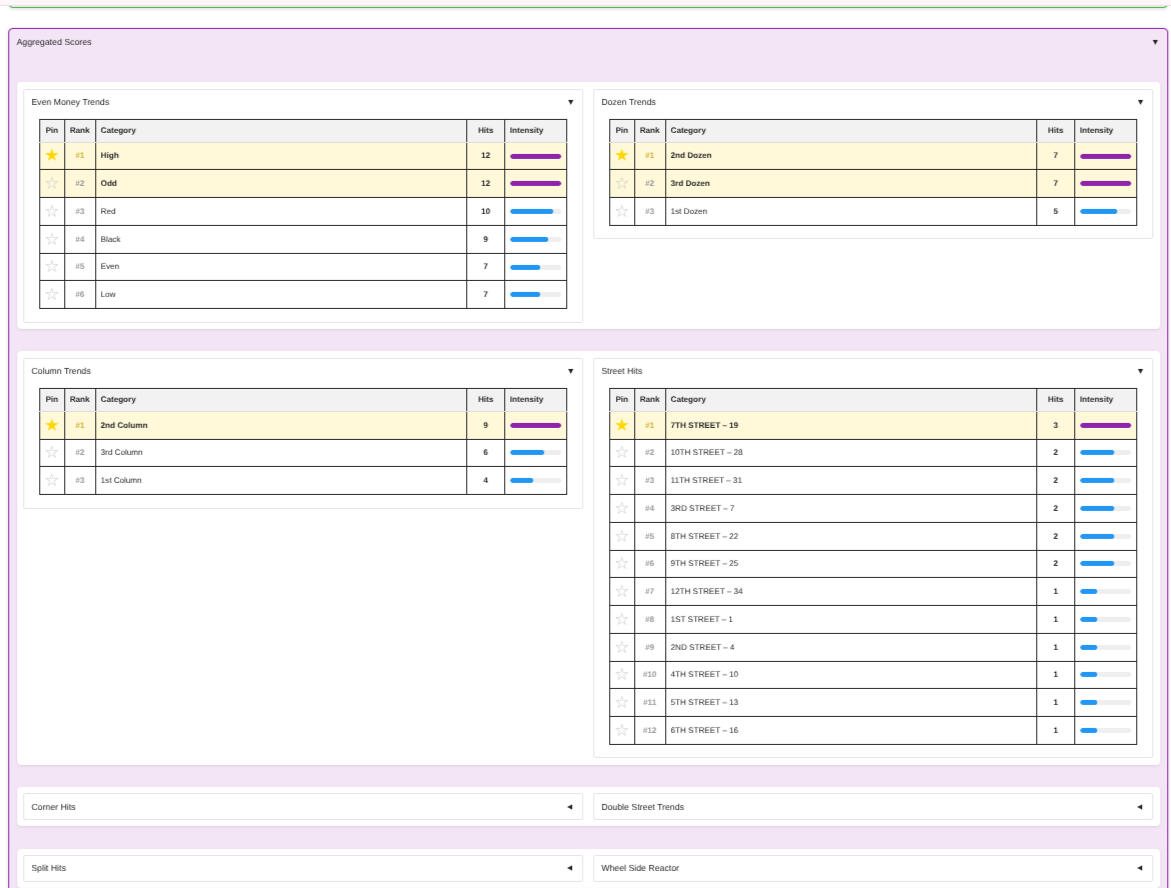
Task: Toggle pin star for 3rd Dozen
Action: point(622,184)
